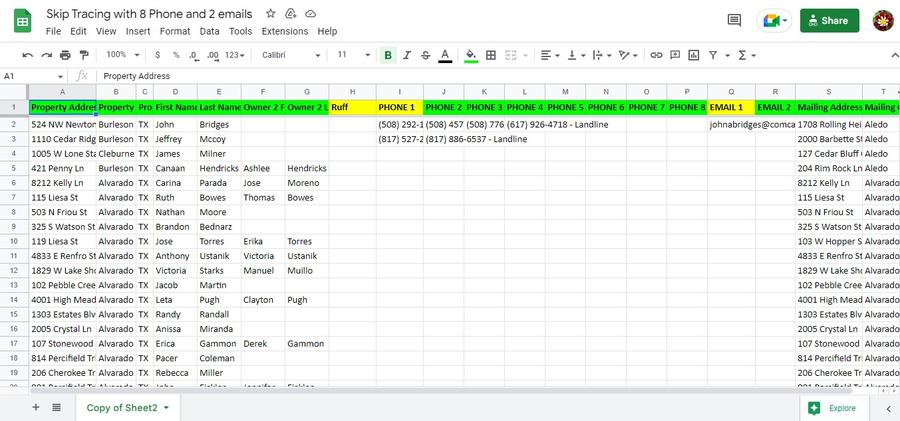
Task: Open the Sheets home icon
Action: tap(22, 21)
